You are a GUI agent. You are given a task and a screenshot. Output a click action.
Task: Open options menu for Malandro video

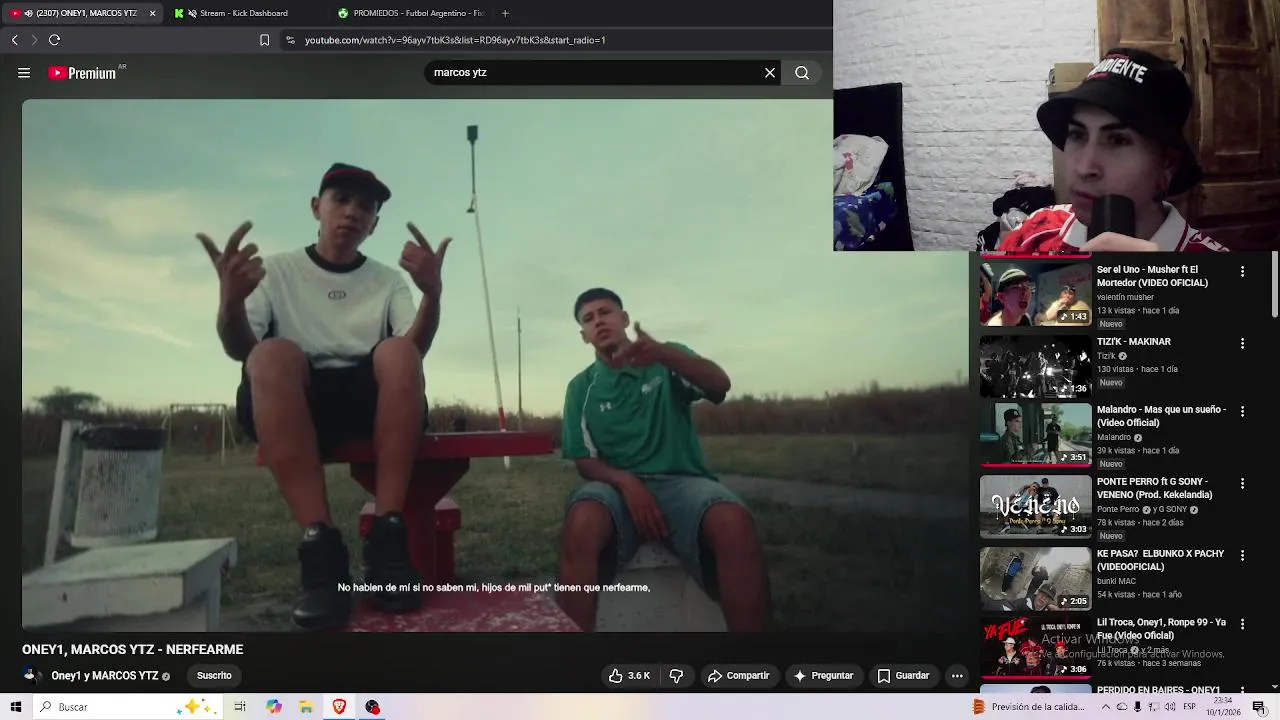click(x=1242, y=411)
